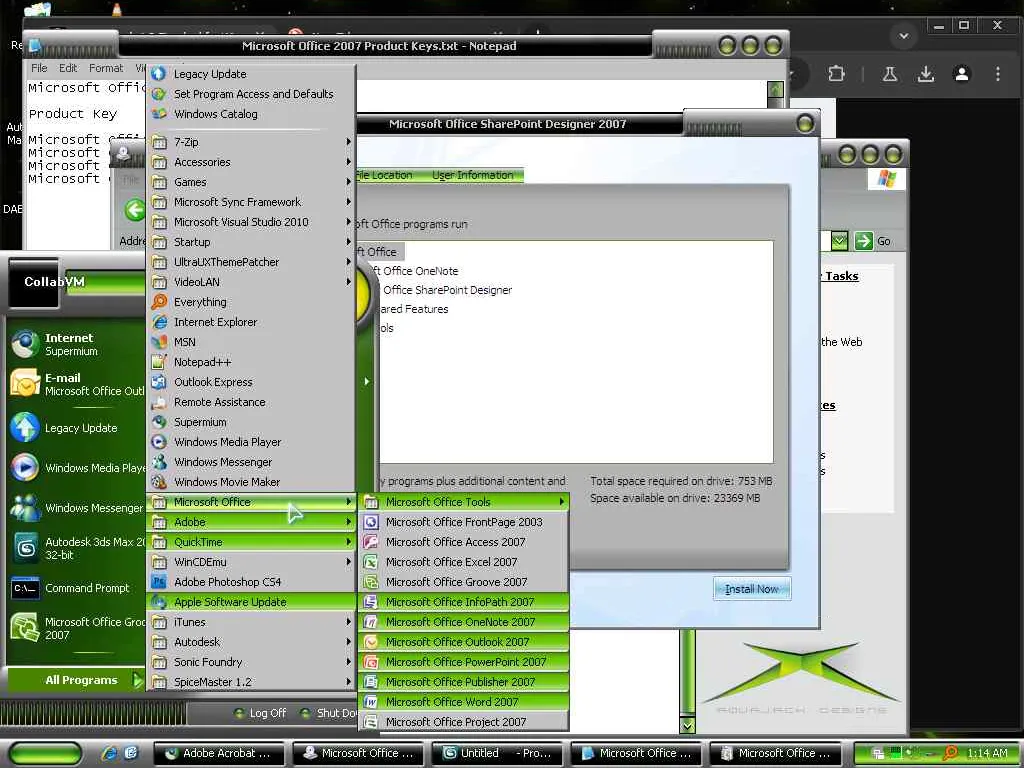1024x768 pixels.
Task: Open Microsoft Office FrontPage 2003 from the submenu
Action: tap(464, 522)
